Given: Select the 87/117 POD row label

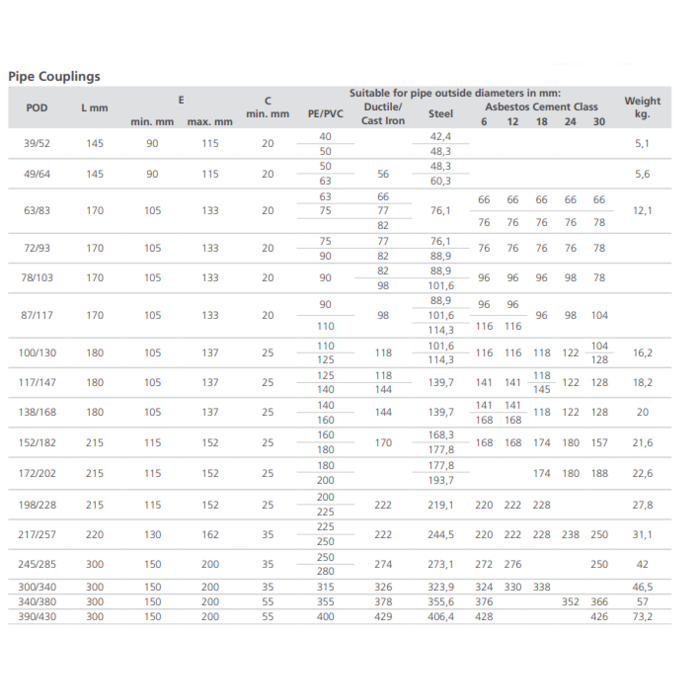Looking at the screenshot, I should pyautogui.click(x=36, y=315).
